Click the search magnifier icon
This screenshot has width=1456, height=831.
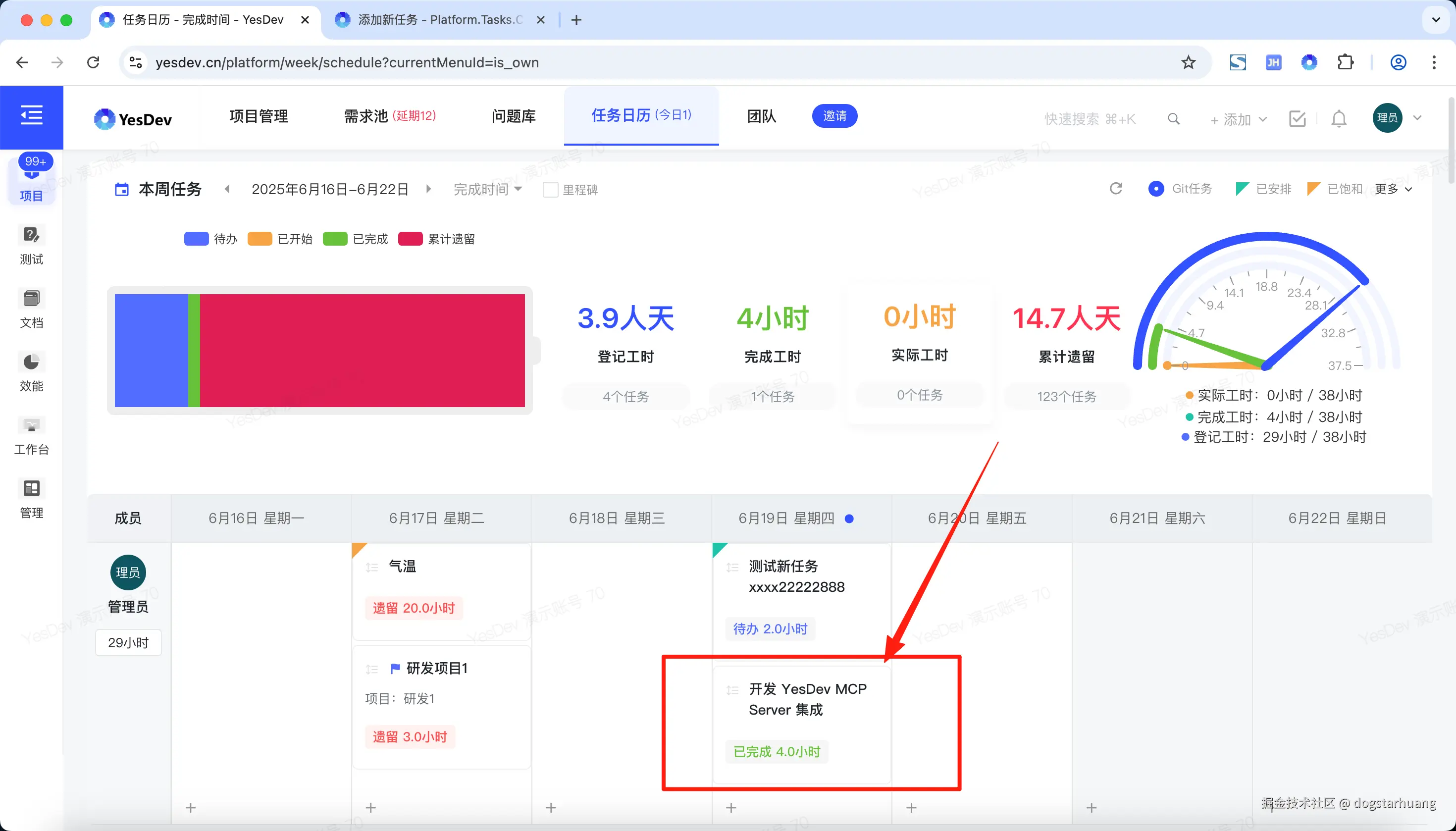tap(1174, 119)
